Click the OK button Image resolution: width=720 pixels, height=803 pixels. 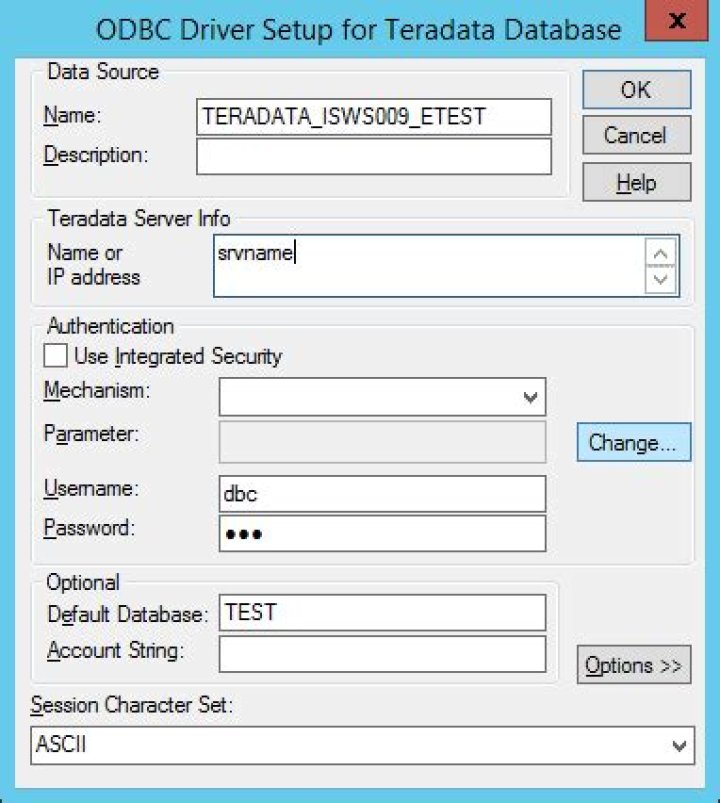coord(636,90)
